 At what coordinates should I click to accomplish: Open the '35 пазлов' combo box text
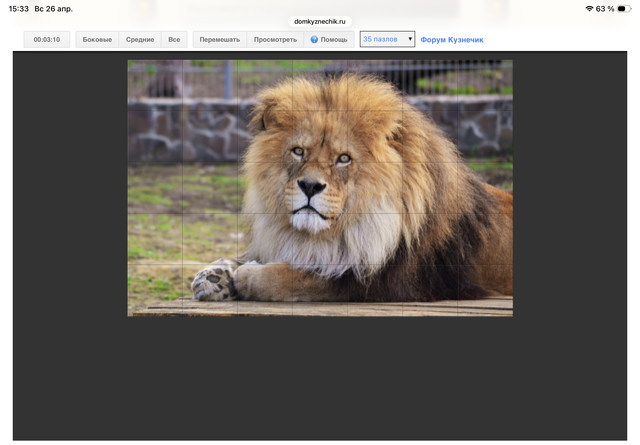381,39
